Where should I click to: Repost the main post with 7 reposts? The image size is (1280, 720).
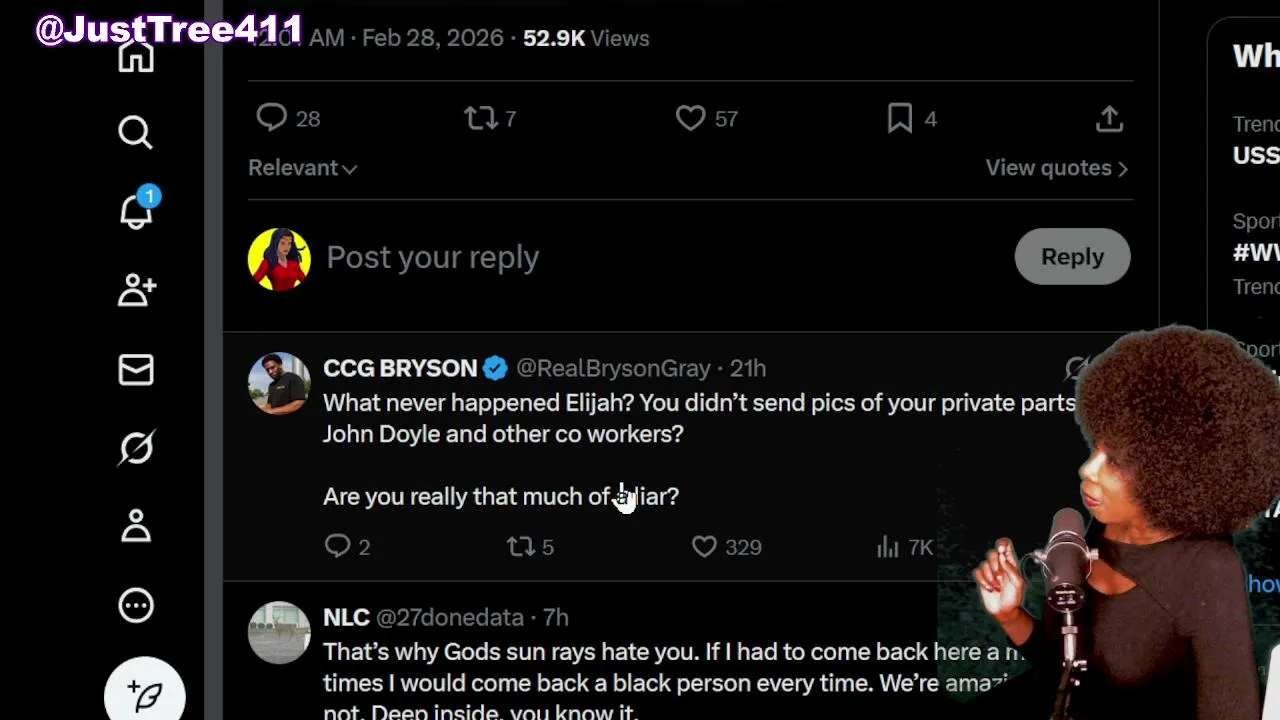click(x=481, y=119)
